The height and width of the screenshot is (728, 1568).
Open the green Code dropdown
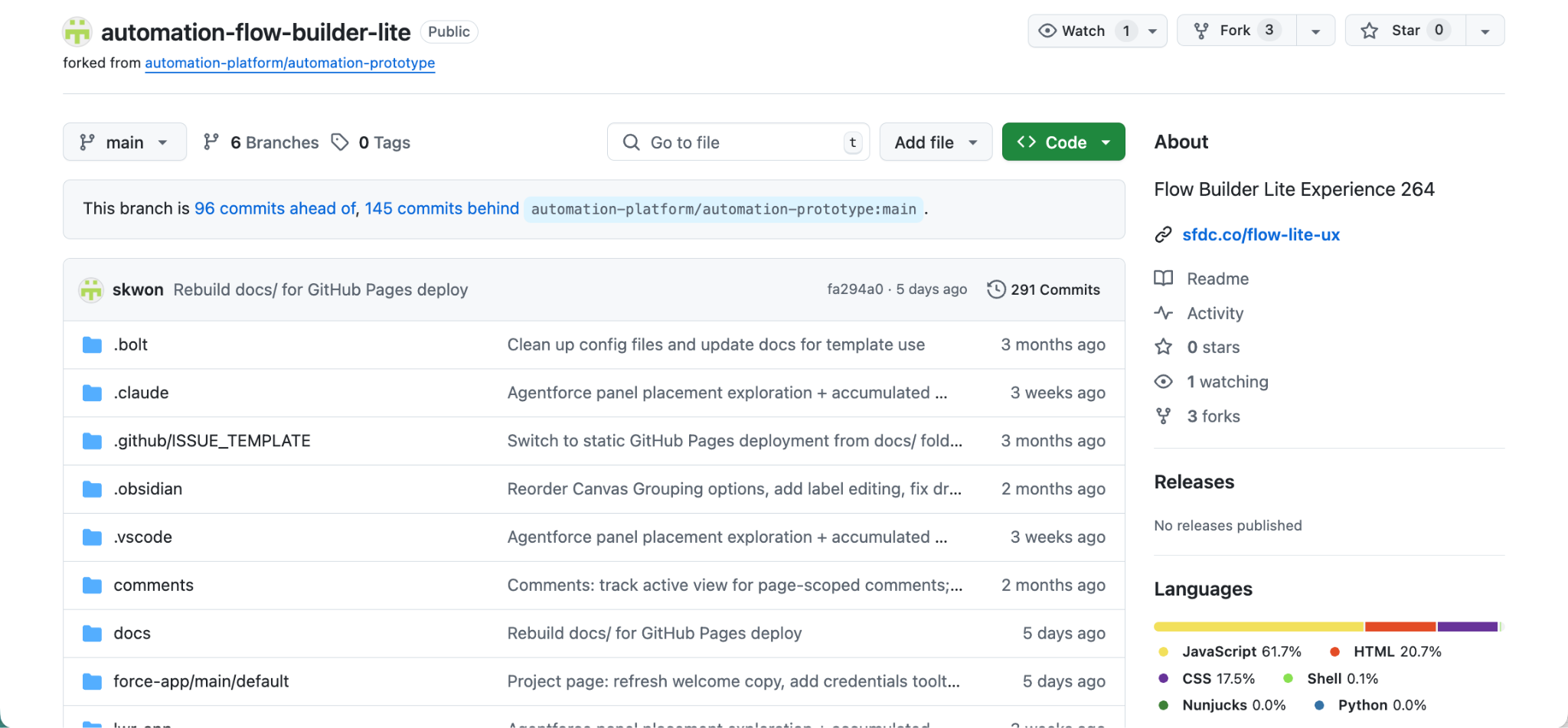pos(1063,142)
